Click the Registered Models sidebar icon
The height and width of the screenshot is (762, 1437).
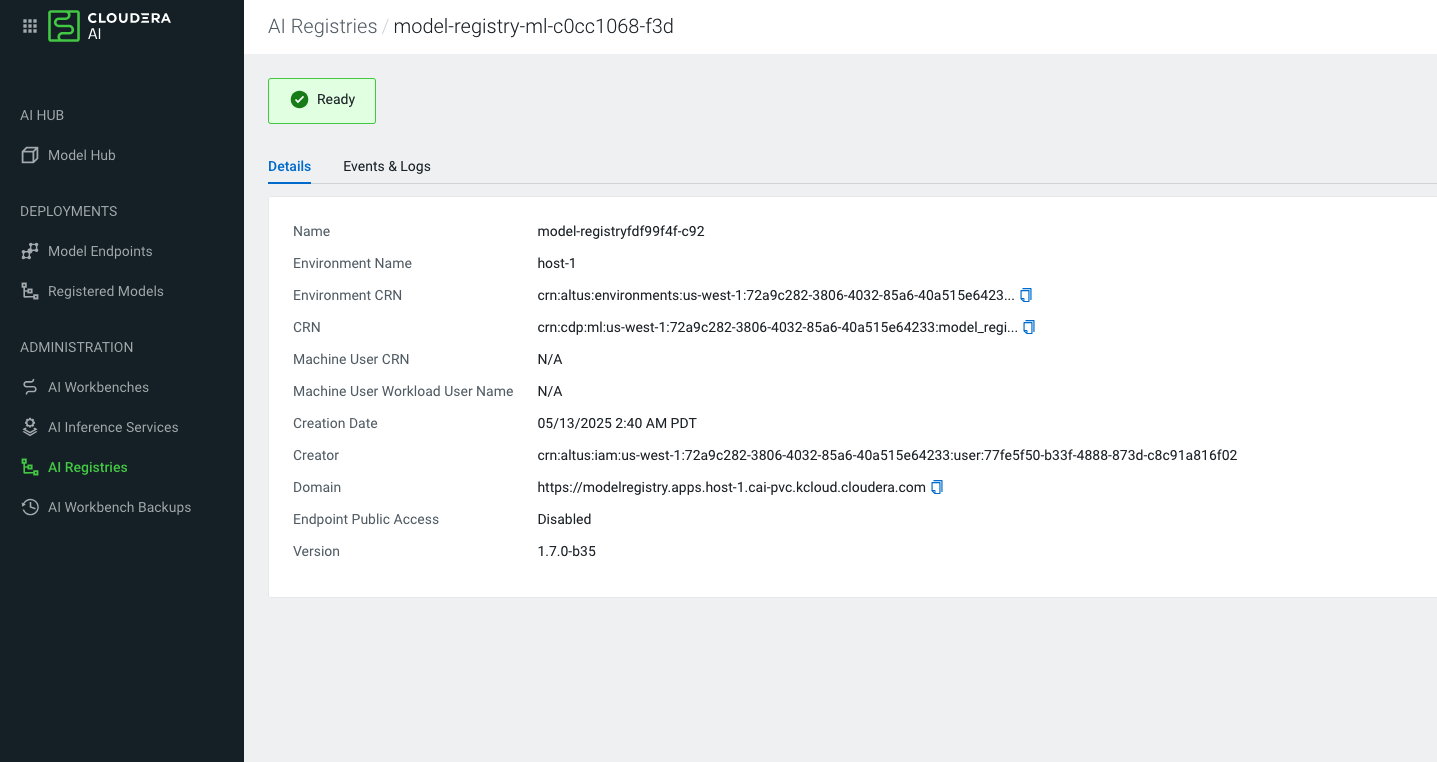30,291
